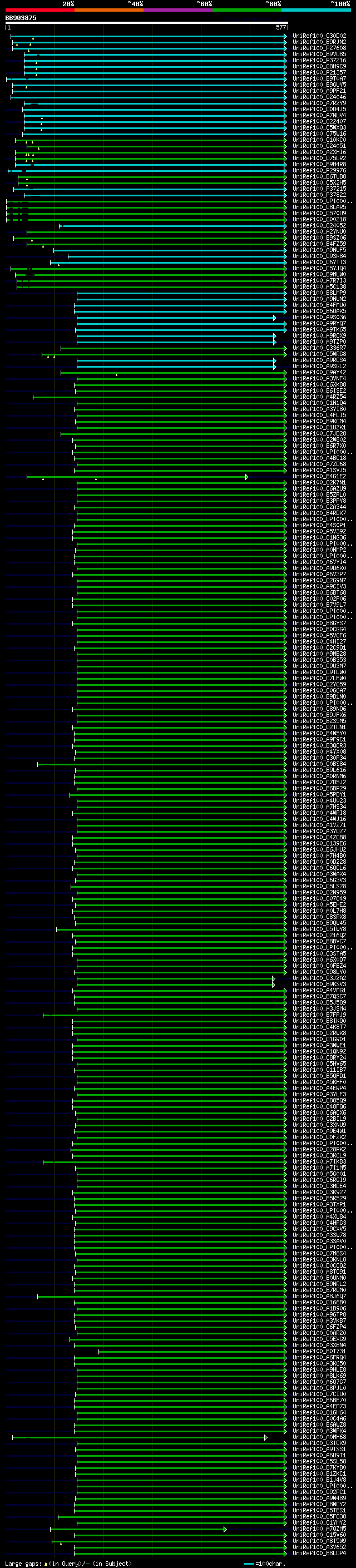Open hit UniRef100_A9SGL2
Image resolution: width=356 pixels, height=1568 pixels.
[x=319, y=366]
